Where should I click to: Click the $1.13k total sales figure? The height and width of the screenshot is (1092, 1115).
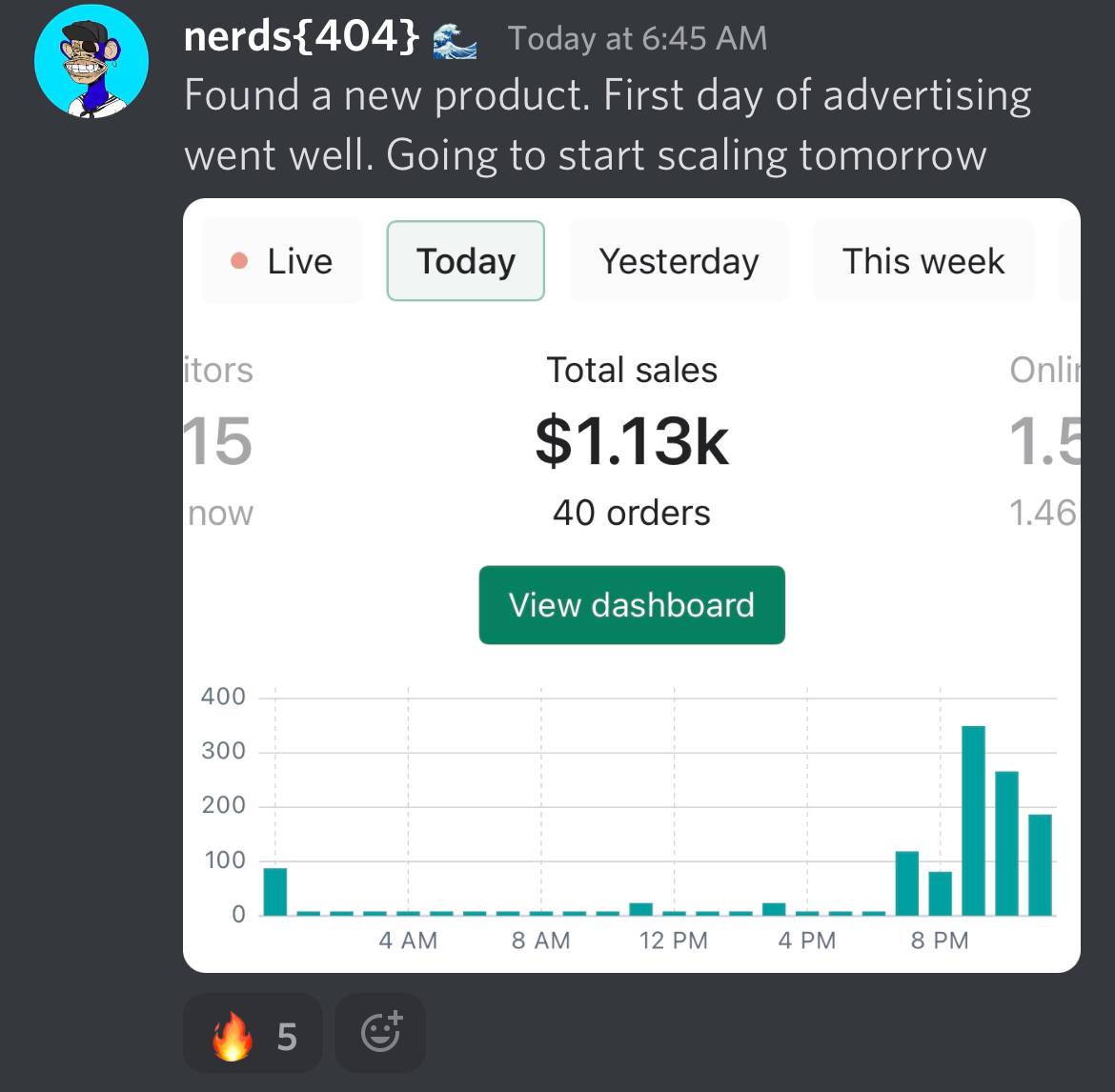(632, 441)
